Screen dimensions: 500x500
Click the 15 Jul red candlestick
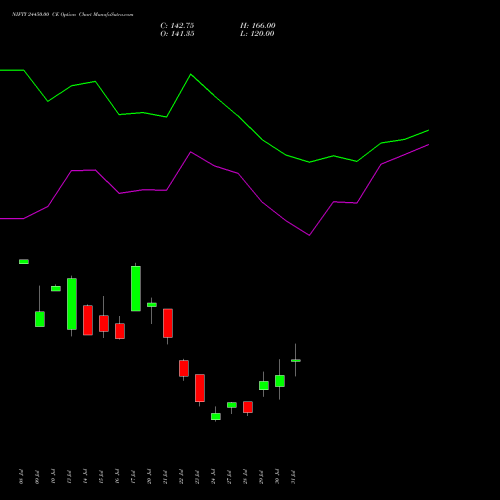[104, 323]
